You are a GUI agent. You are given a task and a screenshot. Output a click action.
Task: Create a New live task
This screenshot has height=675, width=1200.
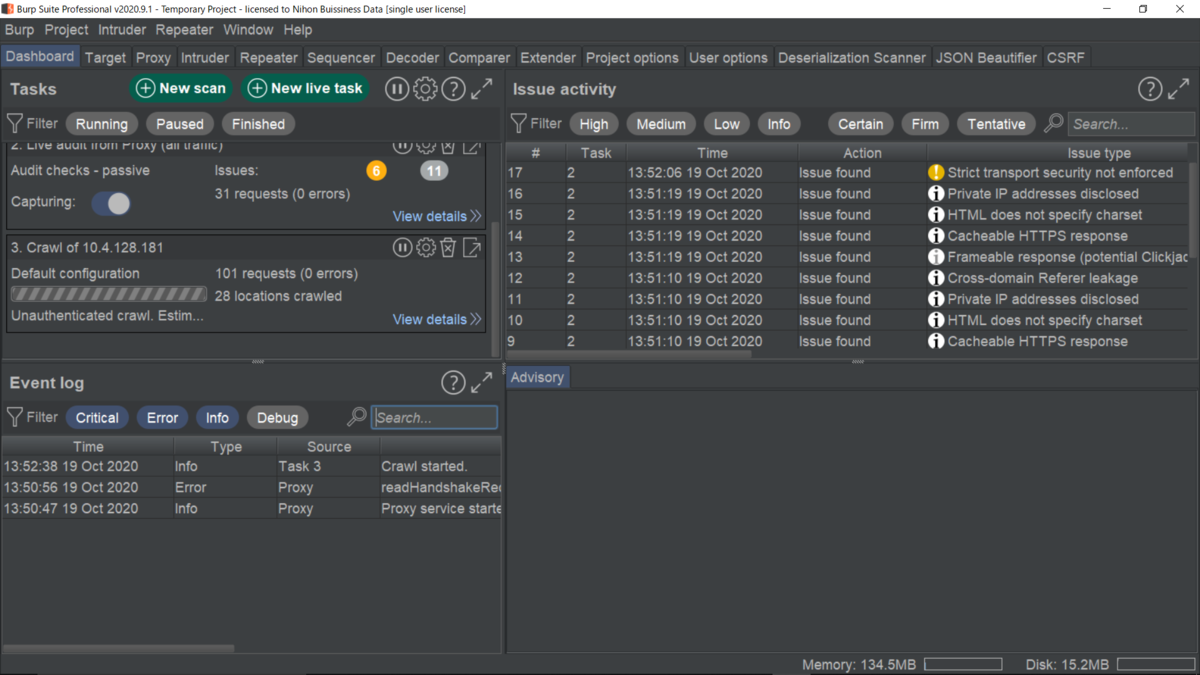(306, 88)
